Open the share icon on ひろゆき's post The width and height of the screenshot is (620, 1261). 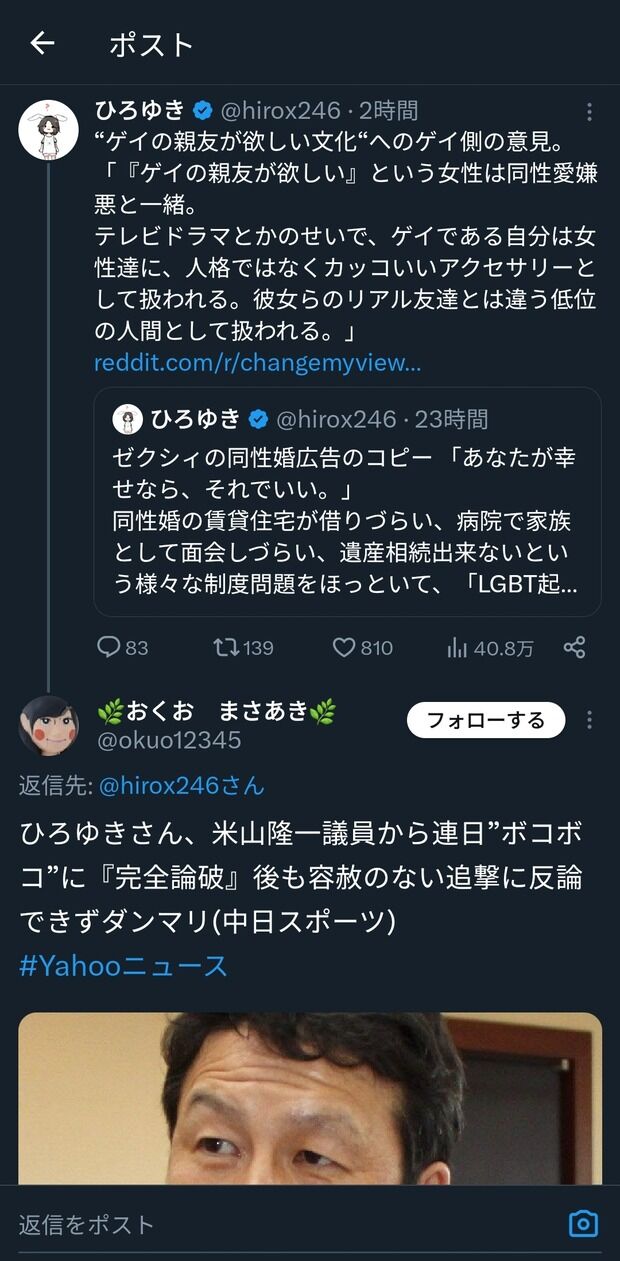[x=574, y=648]
